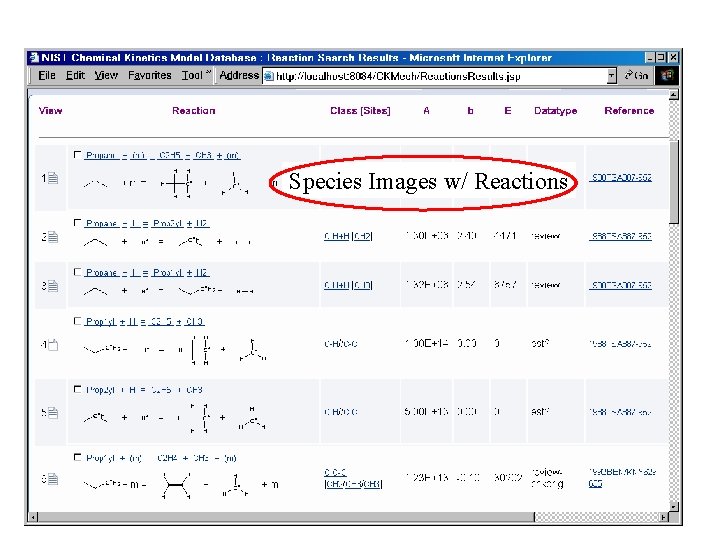720x540 pixels.
Task: Click the A column header
Action: [x=426, y=111]
